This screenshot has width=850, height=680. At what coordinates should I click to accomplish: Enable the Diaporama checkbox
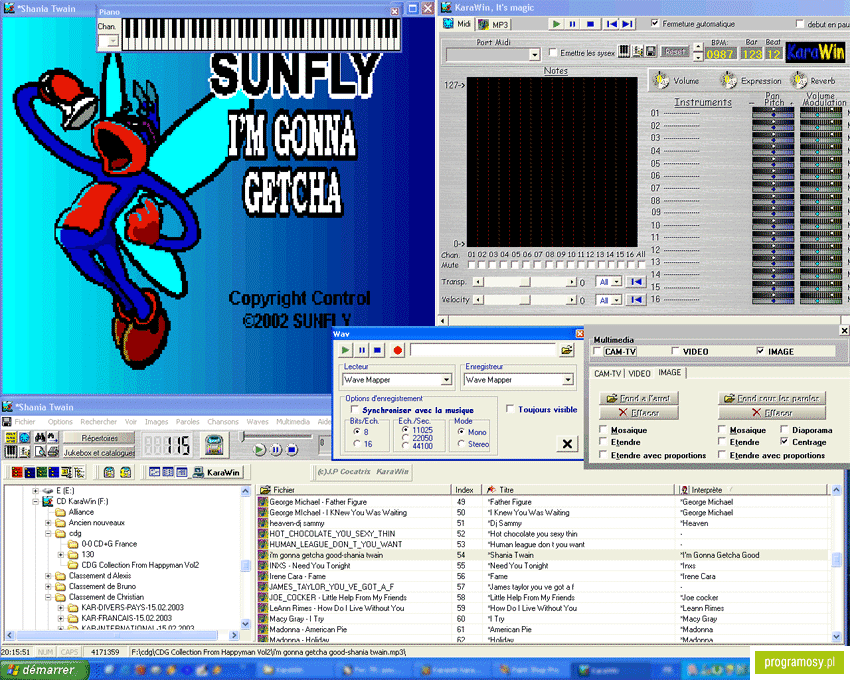[x=784, y=429]
